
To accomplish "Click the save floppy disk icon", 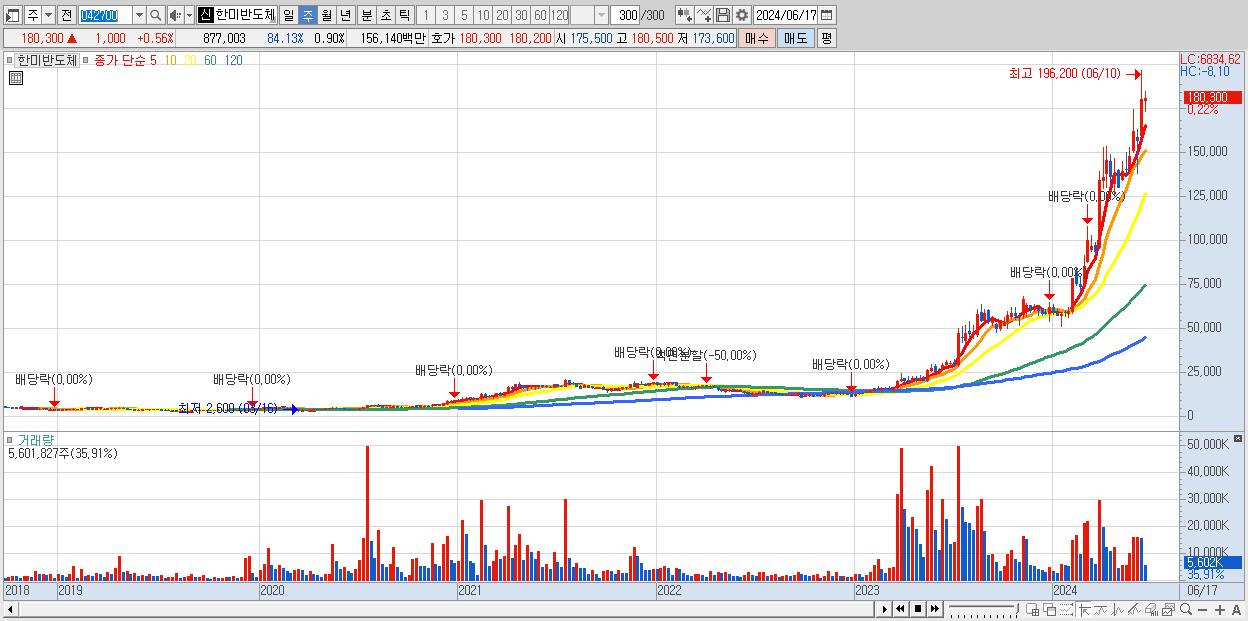I will 723,15.
